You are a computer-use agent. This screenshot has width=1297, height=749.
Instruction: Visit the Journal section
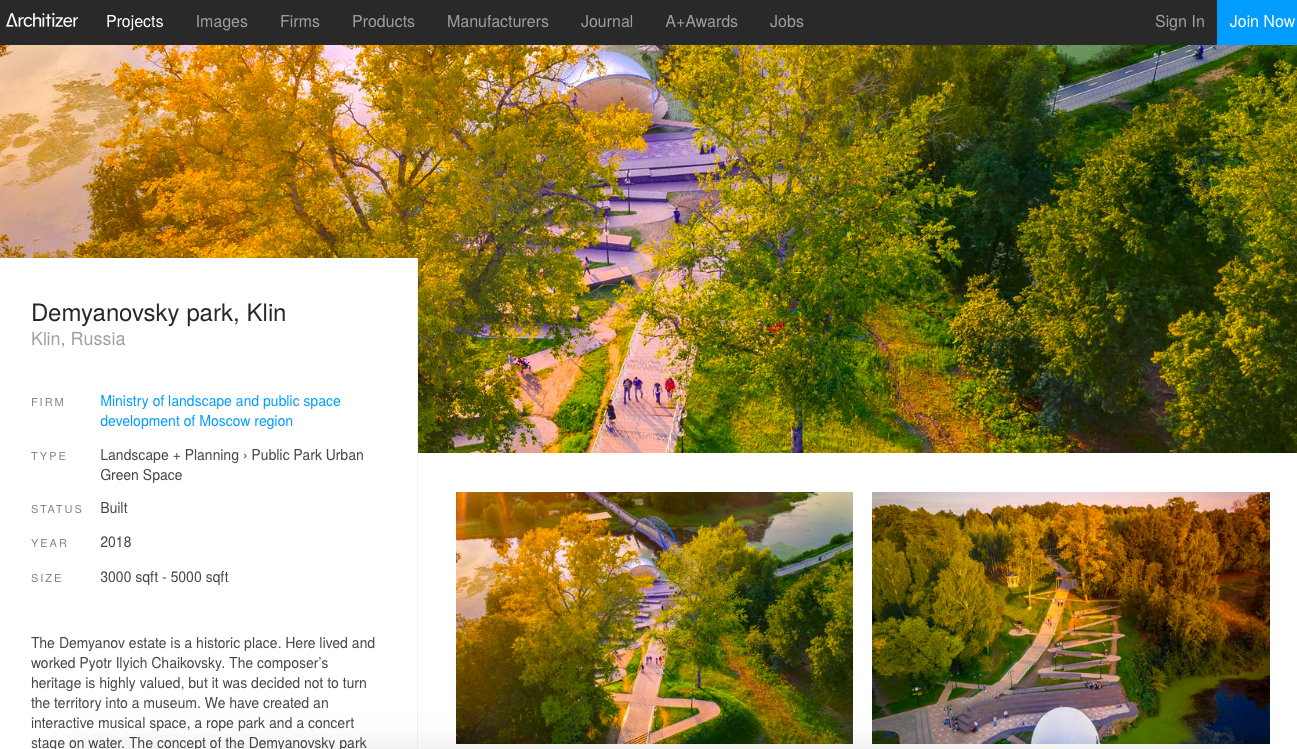(x=607, y=21)
